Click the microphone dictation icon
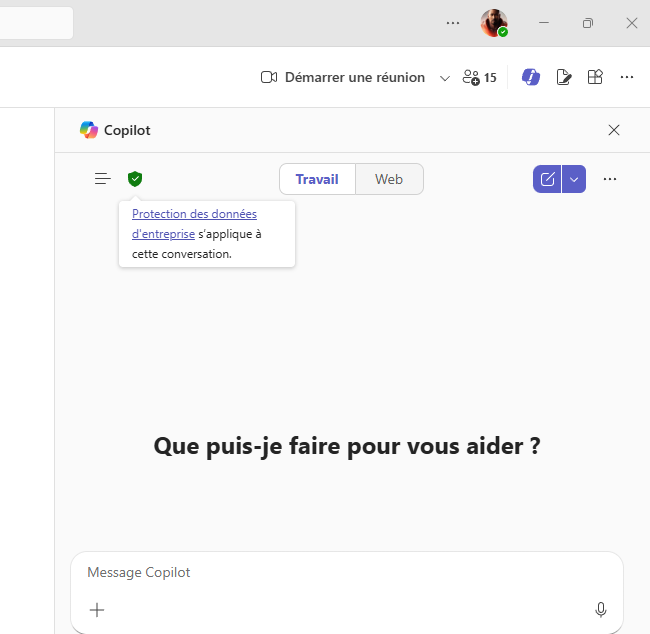Image resolution: width=650 pixels, height=634 pixels. (601, 609)
